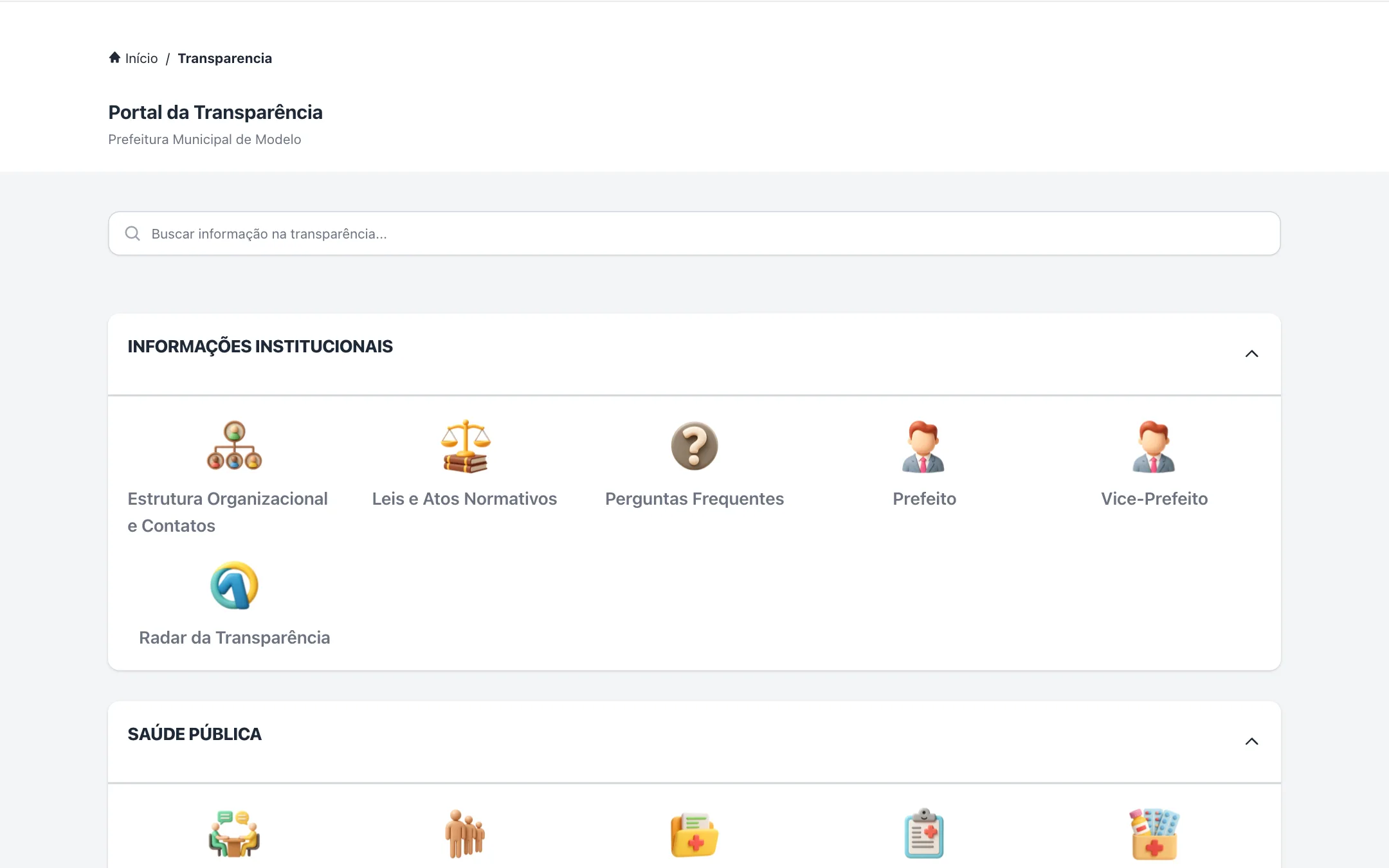Image resolution: width=1389 pixels, height=868 pixels.
Task: Open the Prefeito label link
Action: (924, 499)
